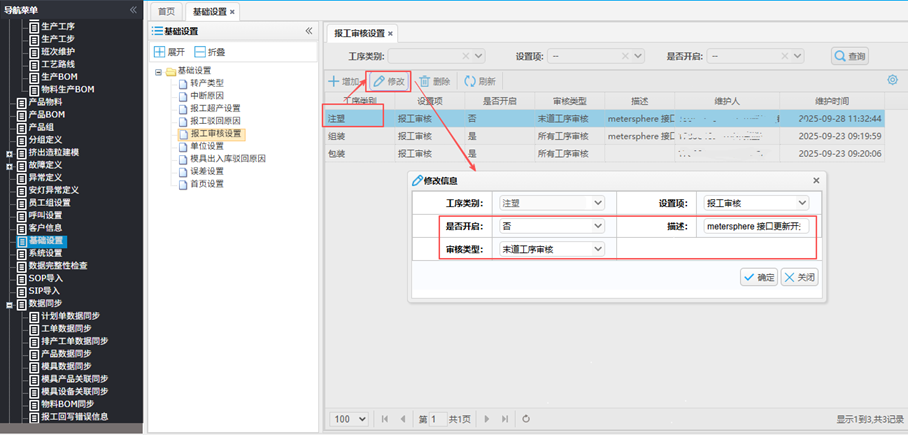This screenshot has height=435, width=908.
Task: Close the 修改信息 dialog with the X
Action: point(816,180)
